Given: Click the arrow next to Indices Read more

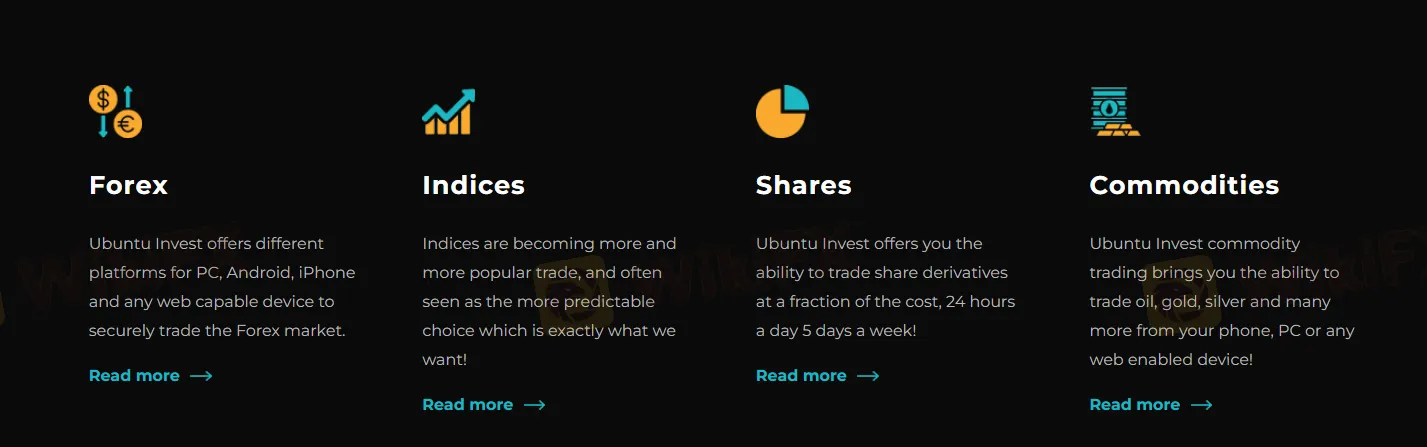Looking at the screenshot, I should [534, 405].
